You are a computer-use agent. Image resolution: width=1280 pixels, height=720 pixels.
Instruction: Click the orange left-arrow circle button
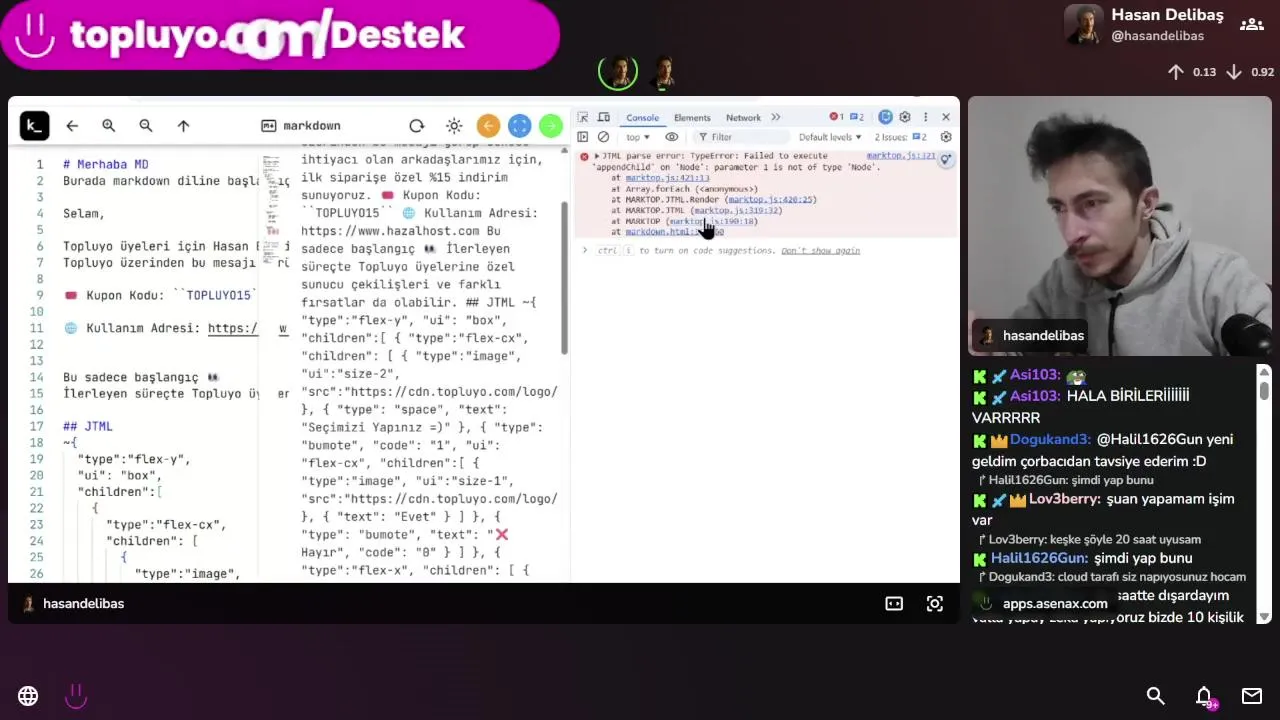pyautogui.click(x=488, y=126)
